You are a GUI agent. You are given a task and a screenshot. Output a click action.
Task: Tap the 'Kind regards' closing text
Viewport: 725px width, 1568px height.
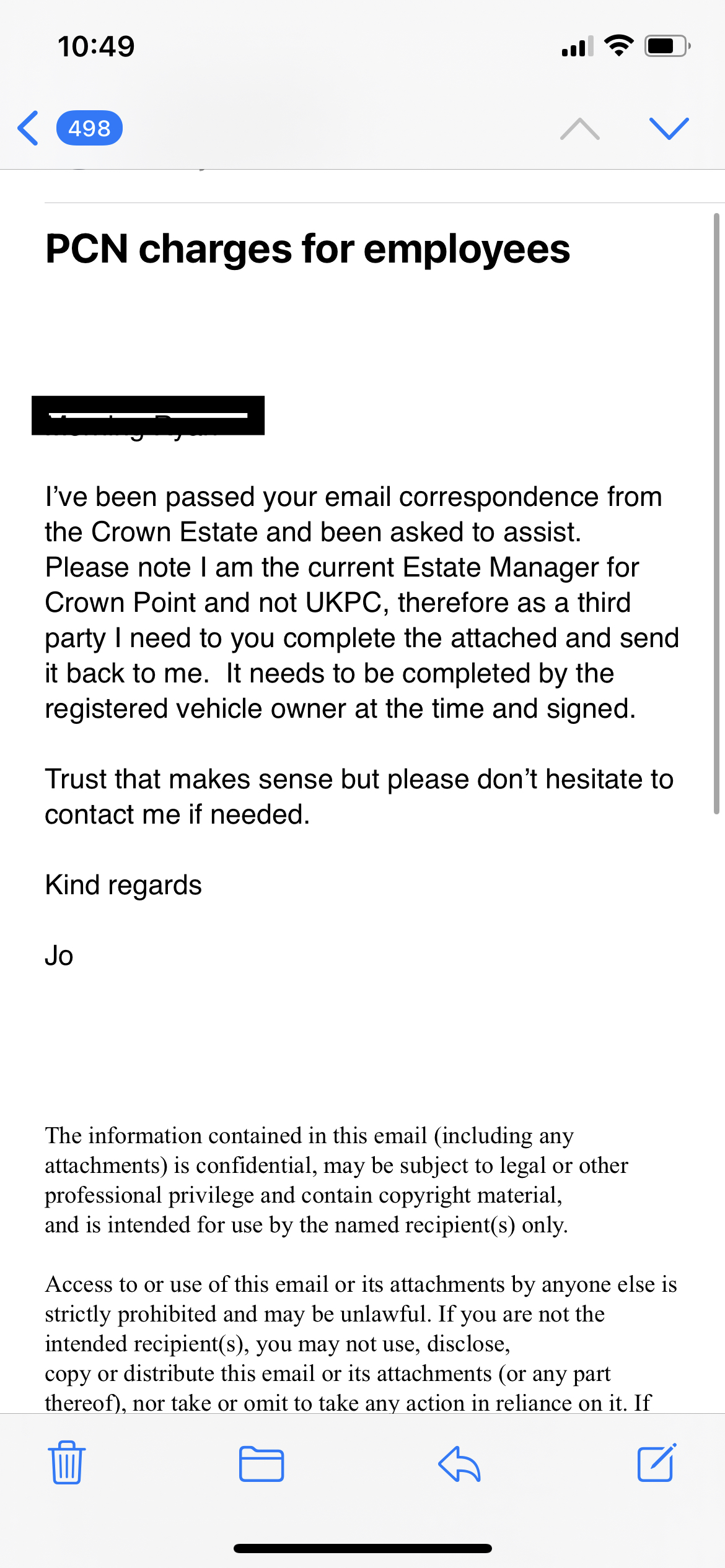coord(123,885)
